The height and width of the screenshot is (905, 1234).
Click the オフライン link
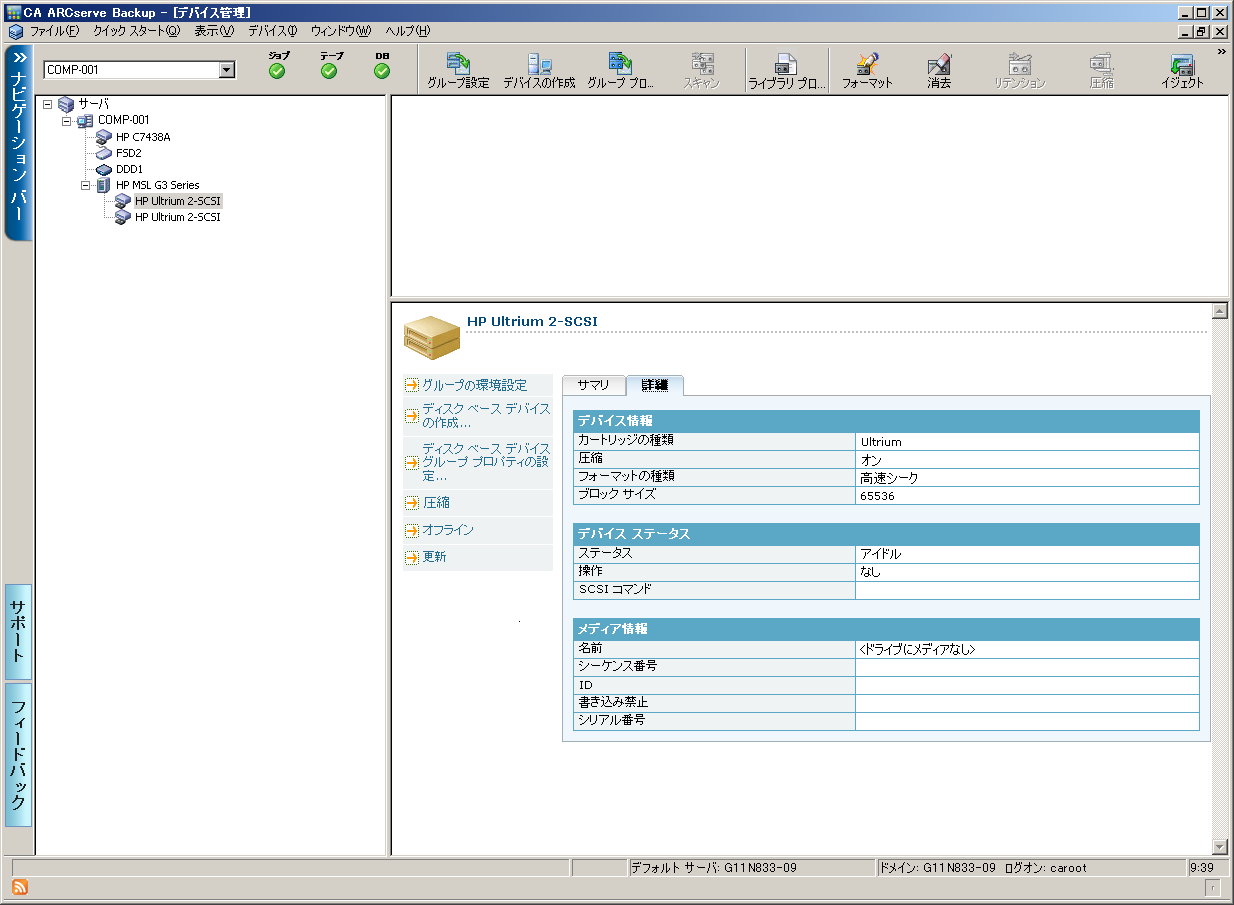[x=448, y=530]
